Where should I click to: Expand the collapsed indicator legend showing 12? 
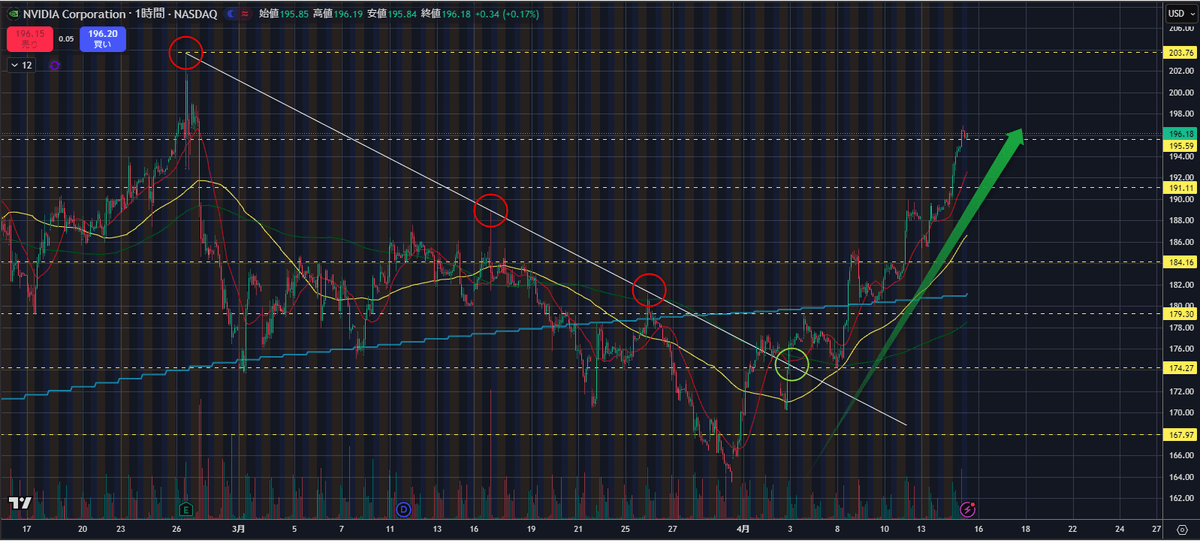(x=21, y=65)
